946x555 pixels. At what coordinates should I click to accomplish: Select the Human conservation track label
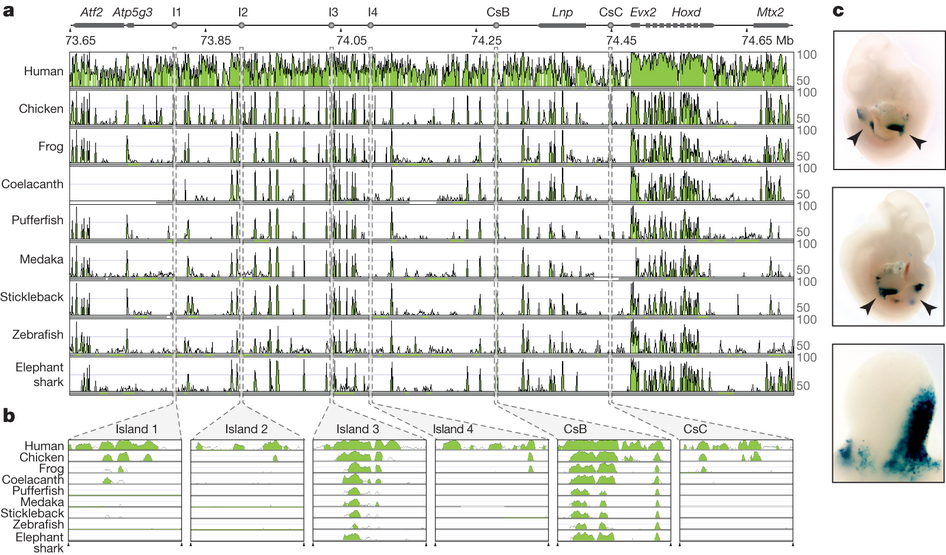pos(43,71)
